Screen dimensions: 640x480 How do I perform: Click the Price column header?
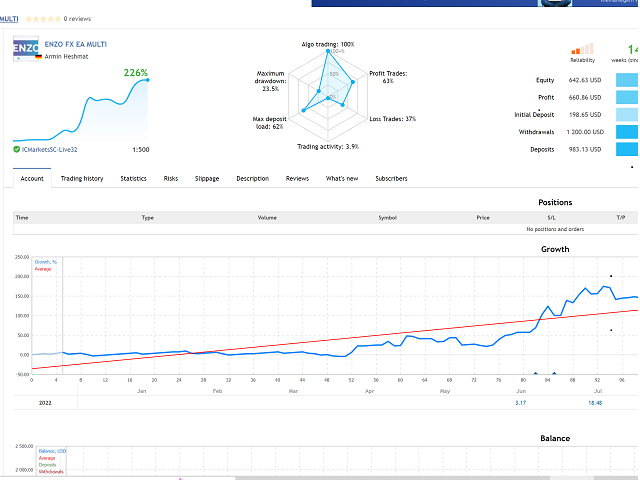(x=483, y=218)
